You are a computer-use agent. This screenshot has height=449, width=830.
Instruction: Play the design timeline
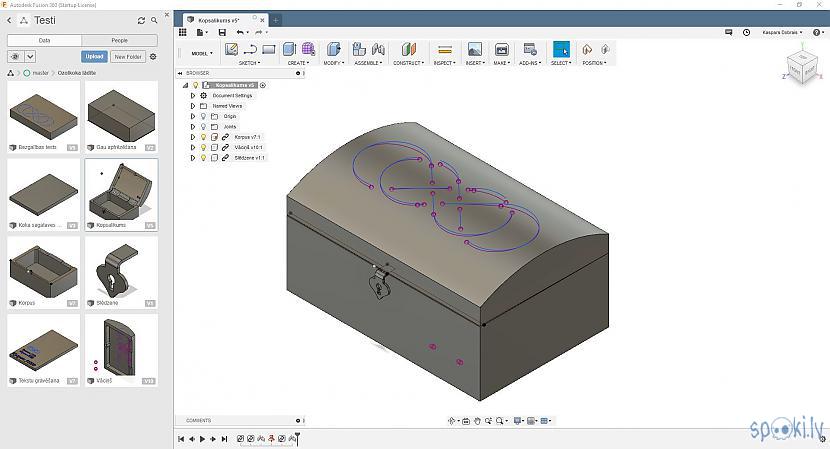tap(202, 439)
